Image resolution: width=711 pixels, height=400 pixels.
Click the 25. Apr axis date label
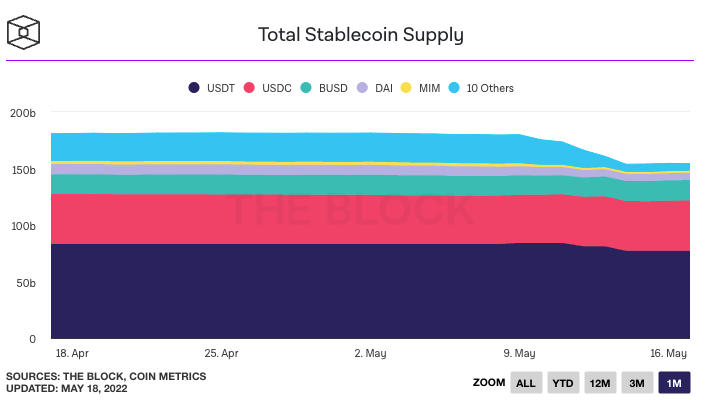(x=221, y=353)
